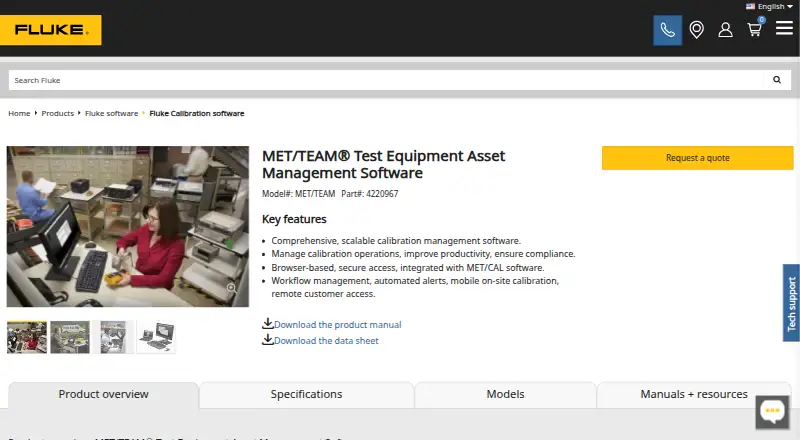The image size is (800, 440).
Task: Click the search magnifier button
Action: [x=777, y=80]
